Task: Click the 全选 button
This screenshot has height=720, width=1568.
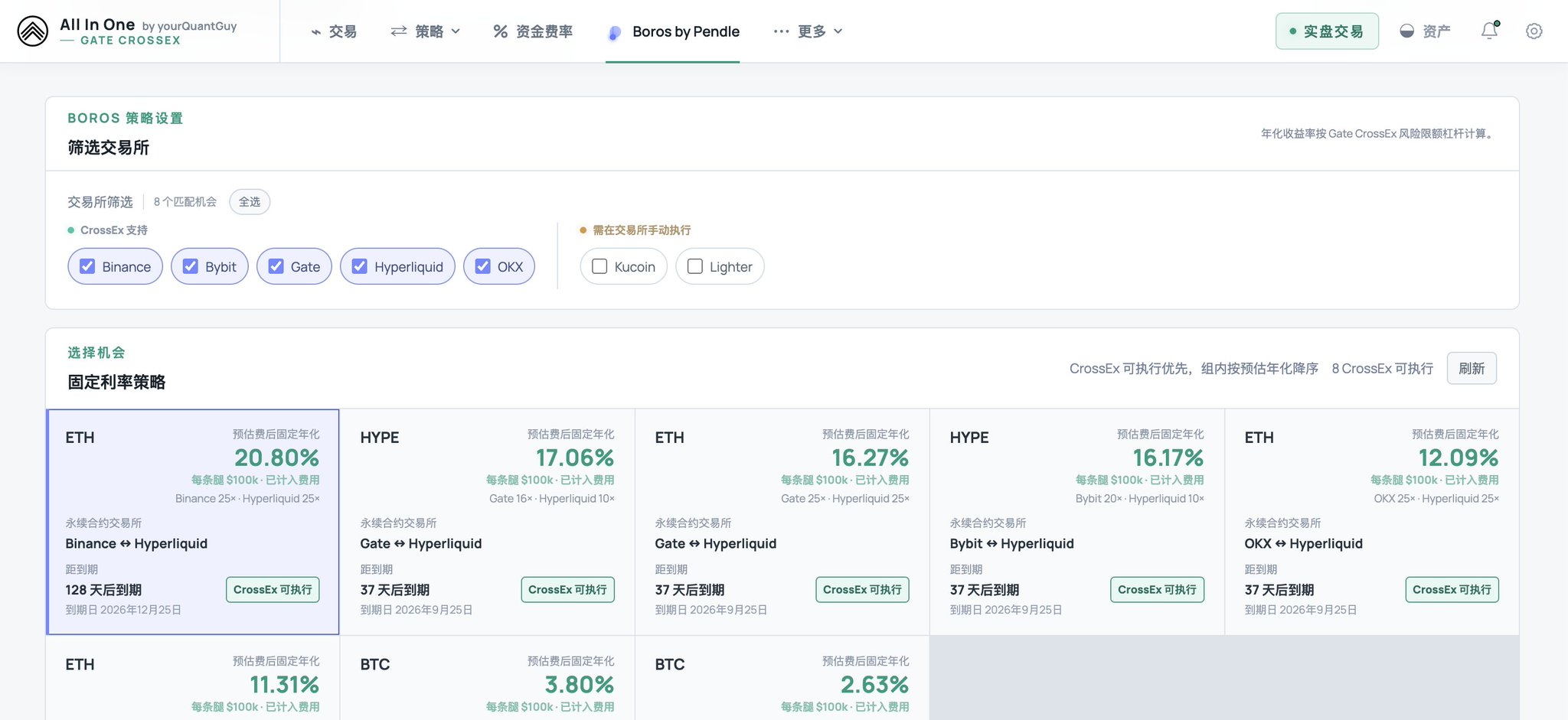Action: click(250, 202)
